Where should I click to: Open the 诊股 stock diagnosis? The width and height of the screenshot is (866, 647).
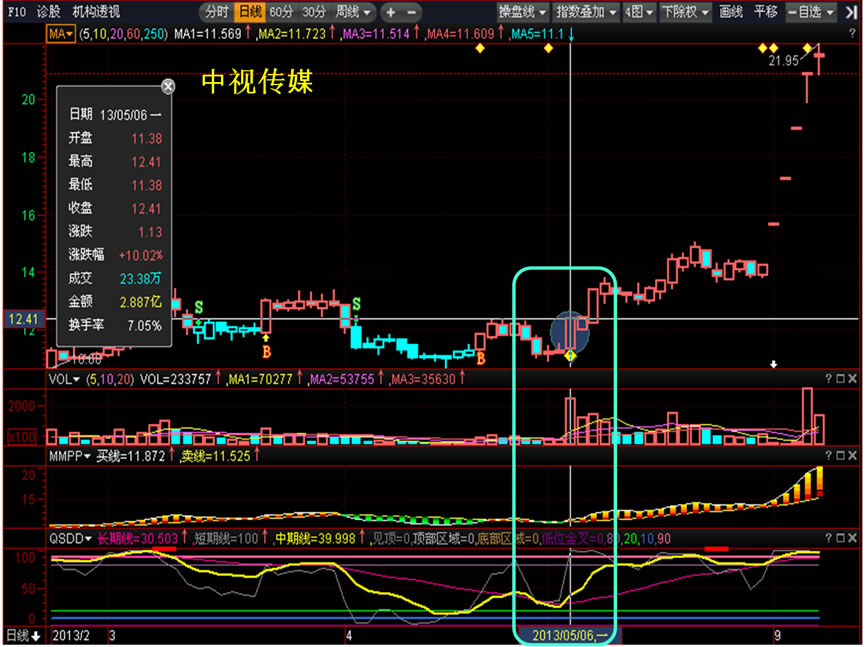click(49, 12)
